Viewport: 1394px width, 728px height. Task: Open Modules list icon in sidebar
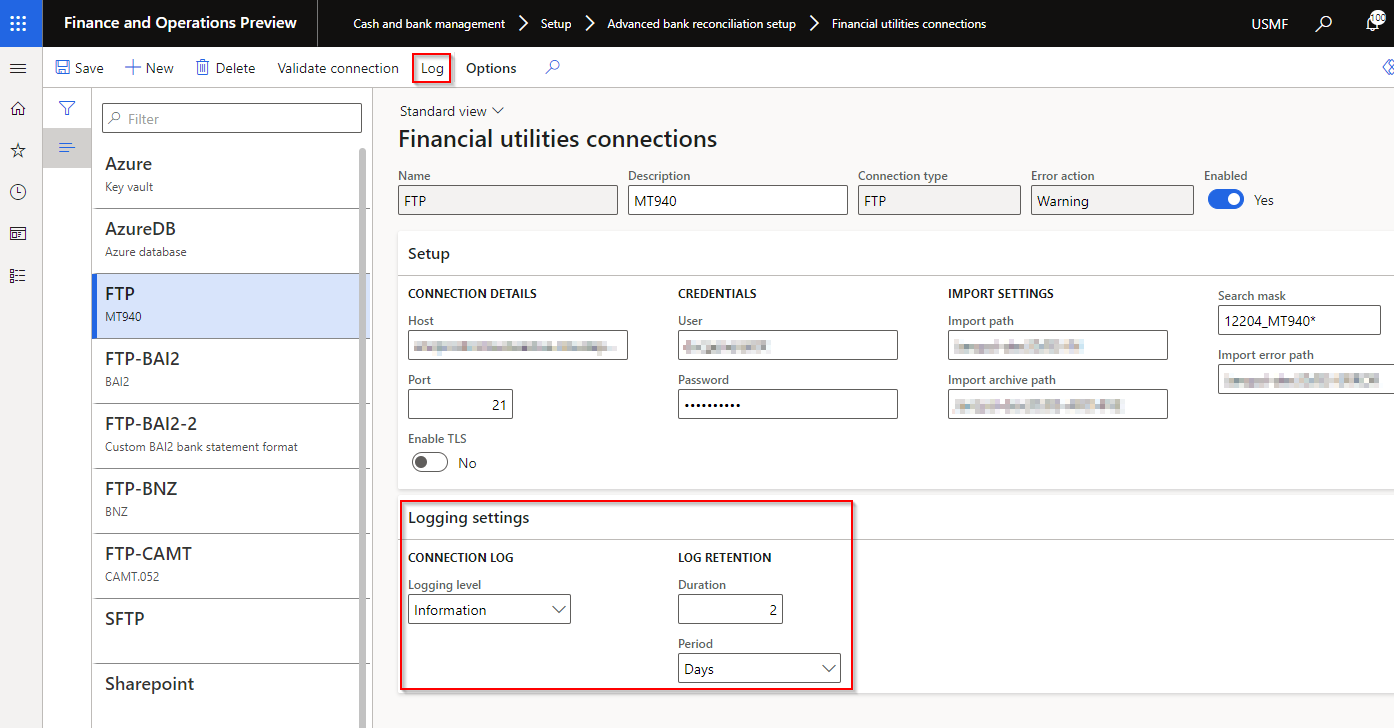(18, 275)
